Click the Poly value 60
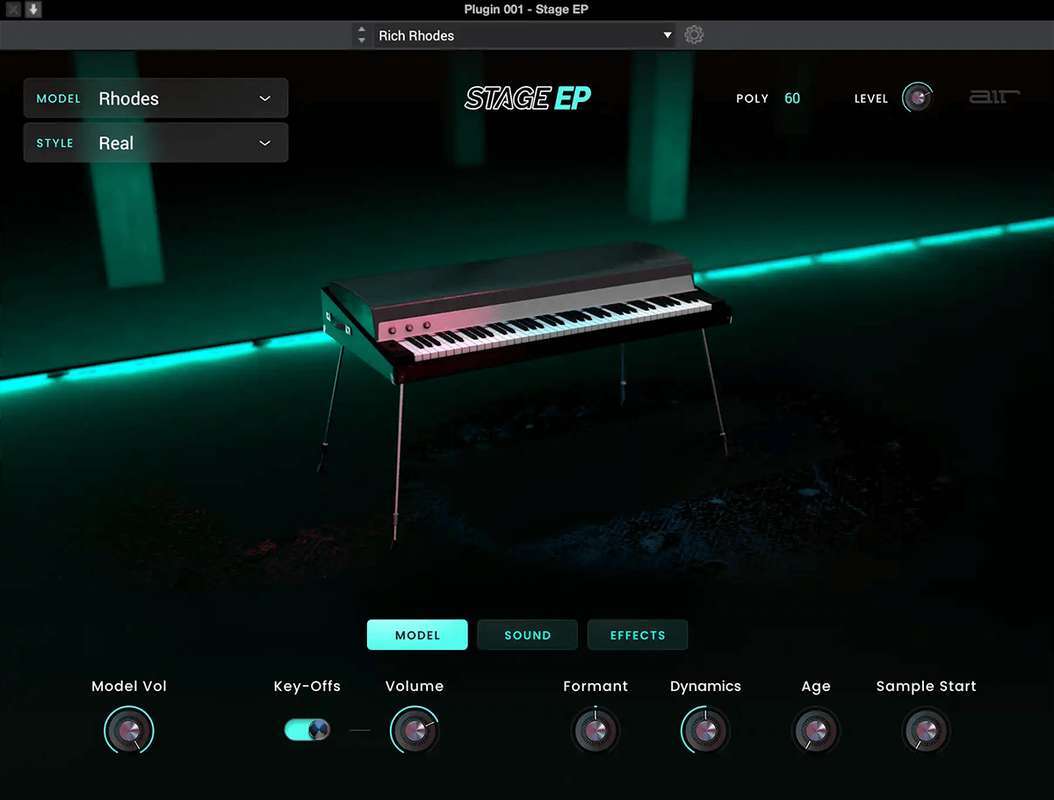The height and width of the screenshot is (800, 1054). pyautogui.click(x=792, y=98)
